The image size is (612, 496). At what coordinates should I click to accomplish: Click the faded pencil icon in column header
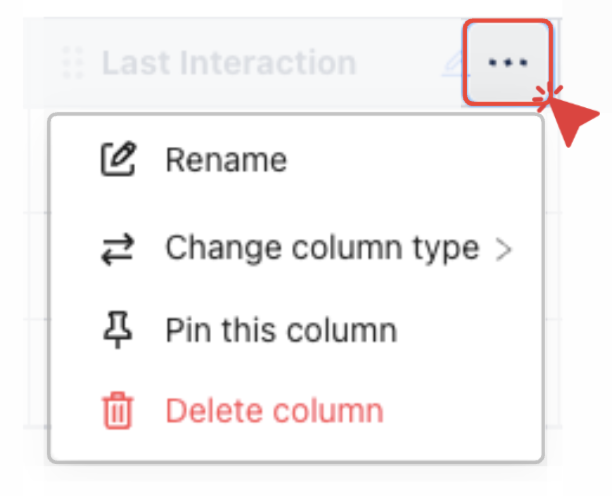coord(452,63)
